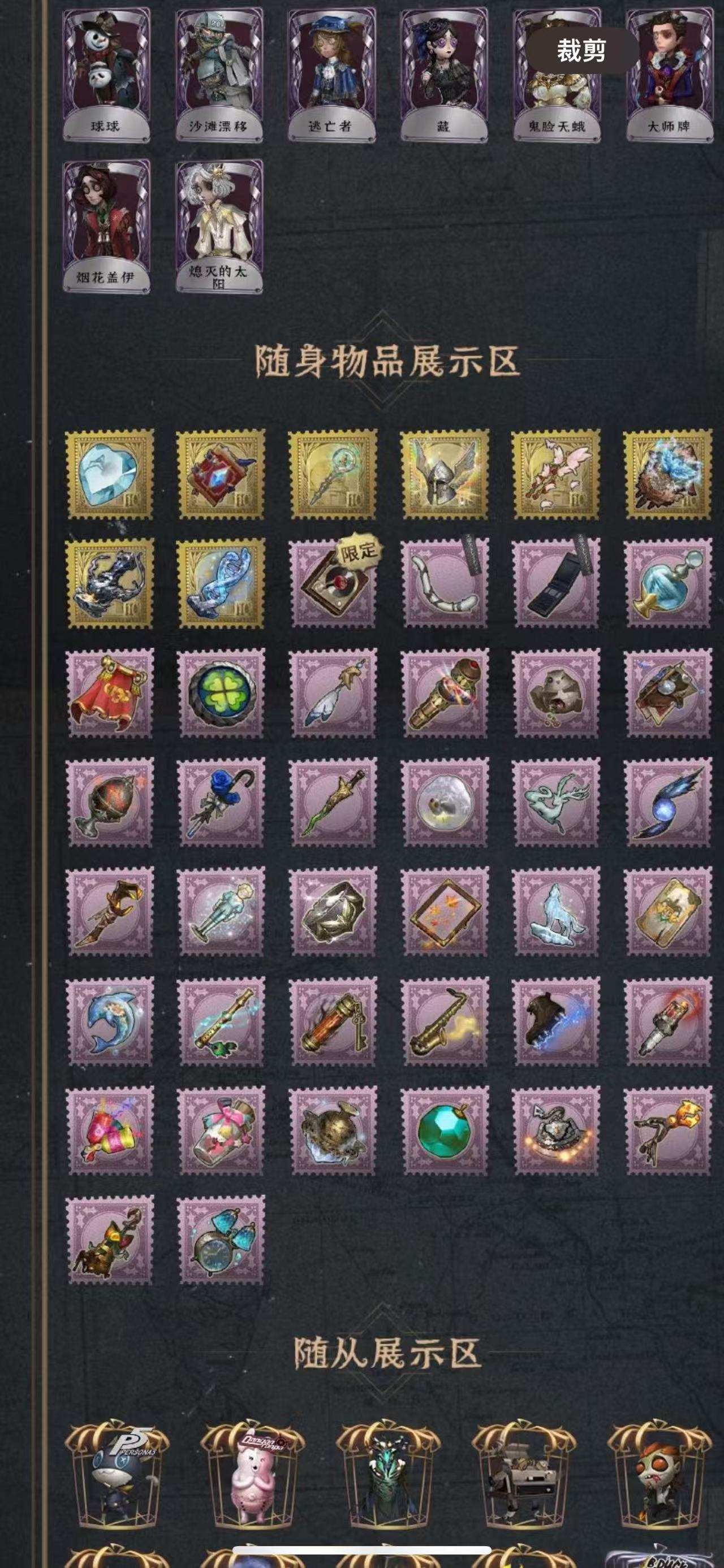Open the 逃亡者 costume card

(332, 75)
